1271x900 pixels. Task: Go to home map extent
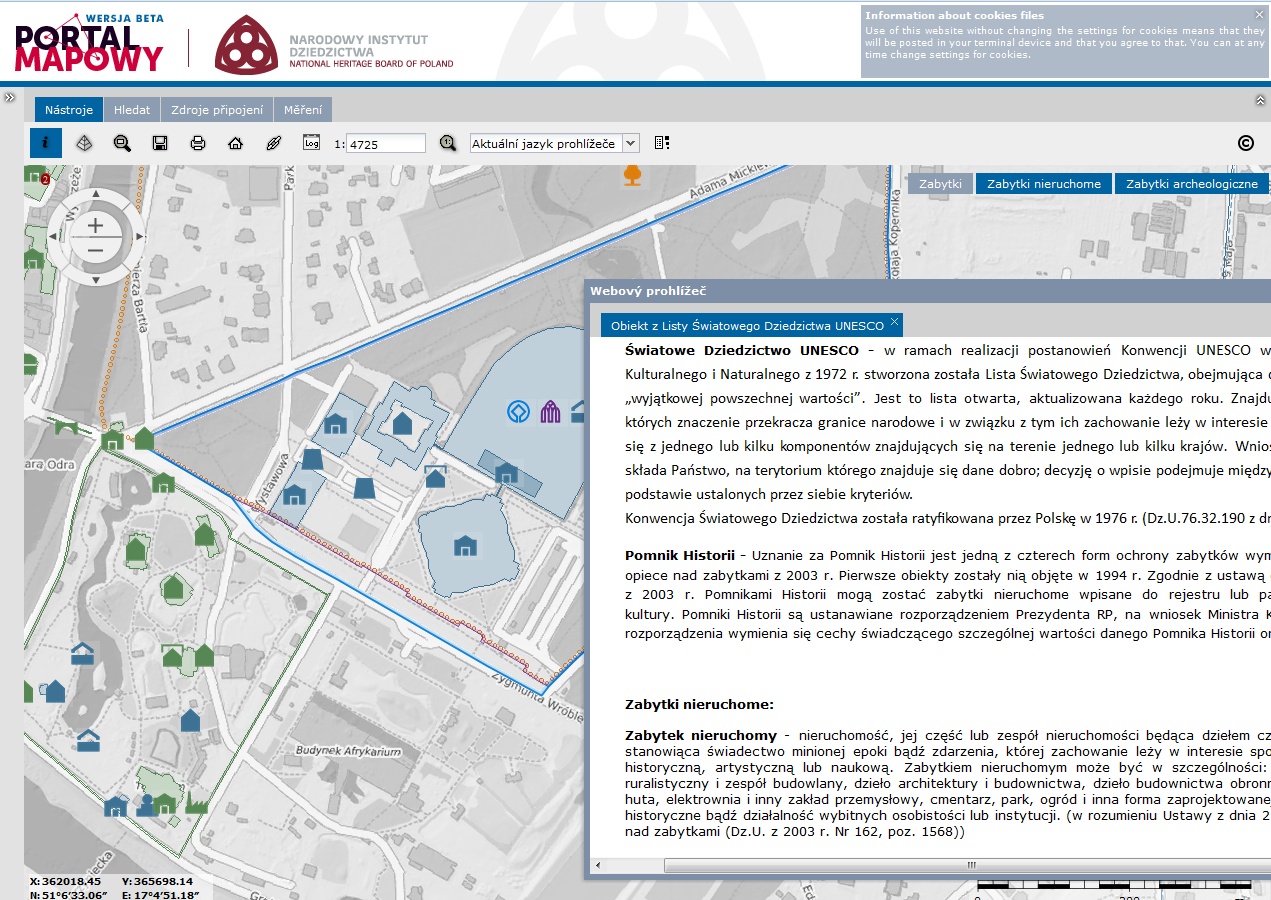(x=236, y=143)
